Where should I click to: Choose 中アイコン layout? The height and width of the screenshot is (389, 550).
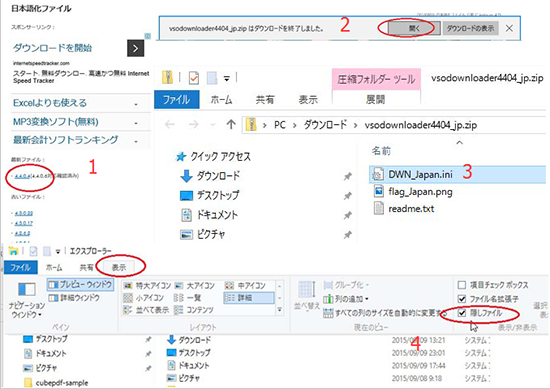pyautogui.click(x=245, y=286)
